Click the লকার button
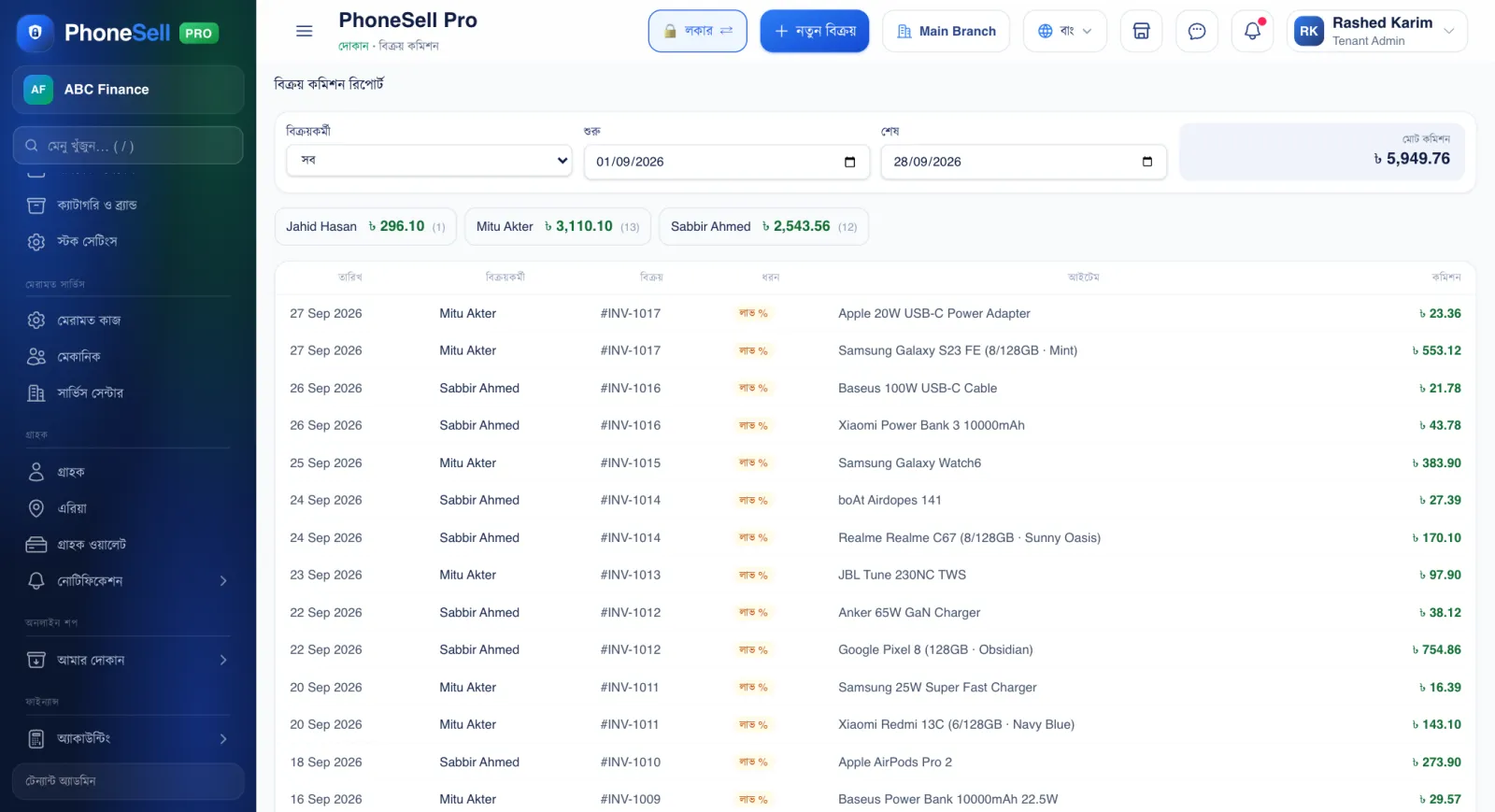 [698, 31]
